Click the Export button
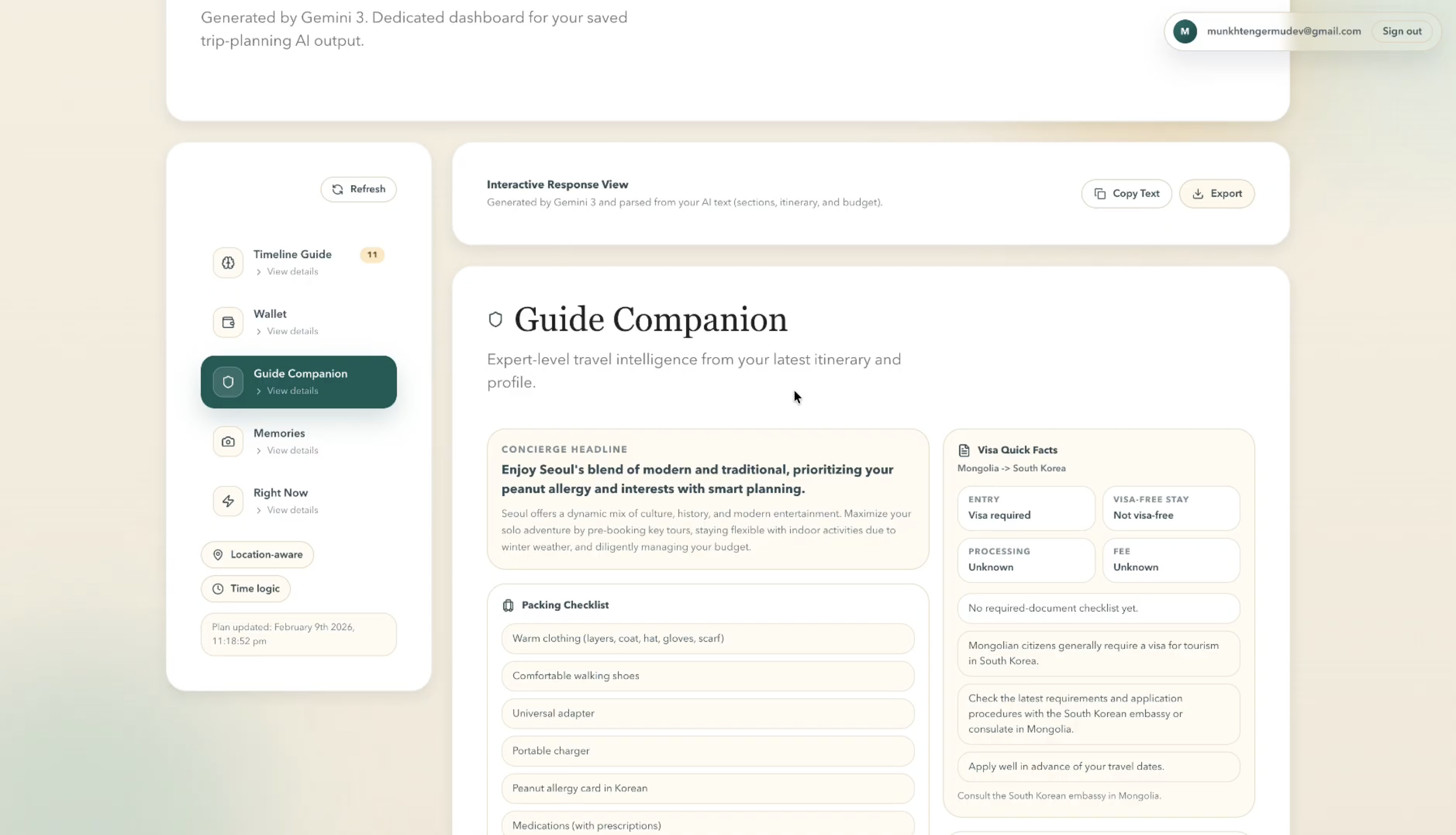This screenshot has width=1456, height=835. tap(1216, 194)
